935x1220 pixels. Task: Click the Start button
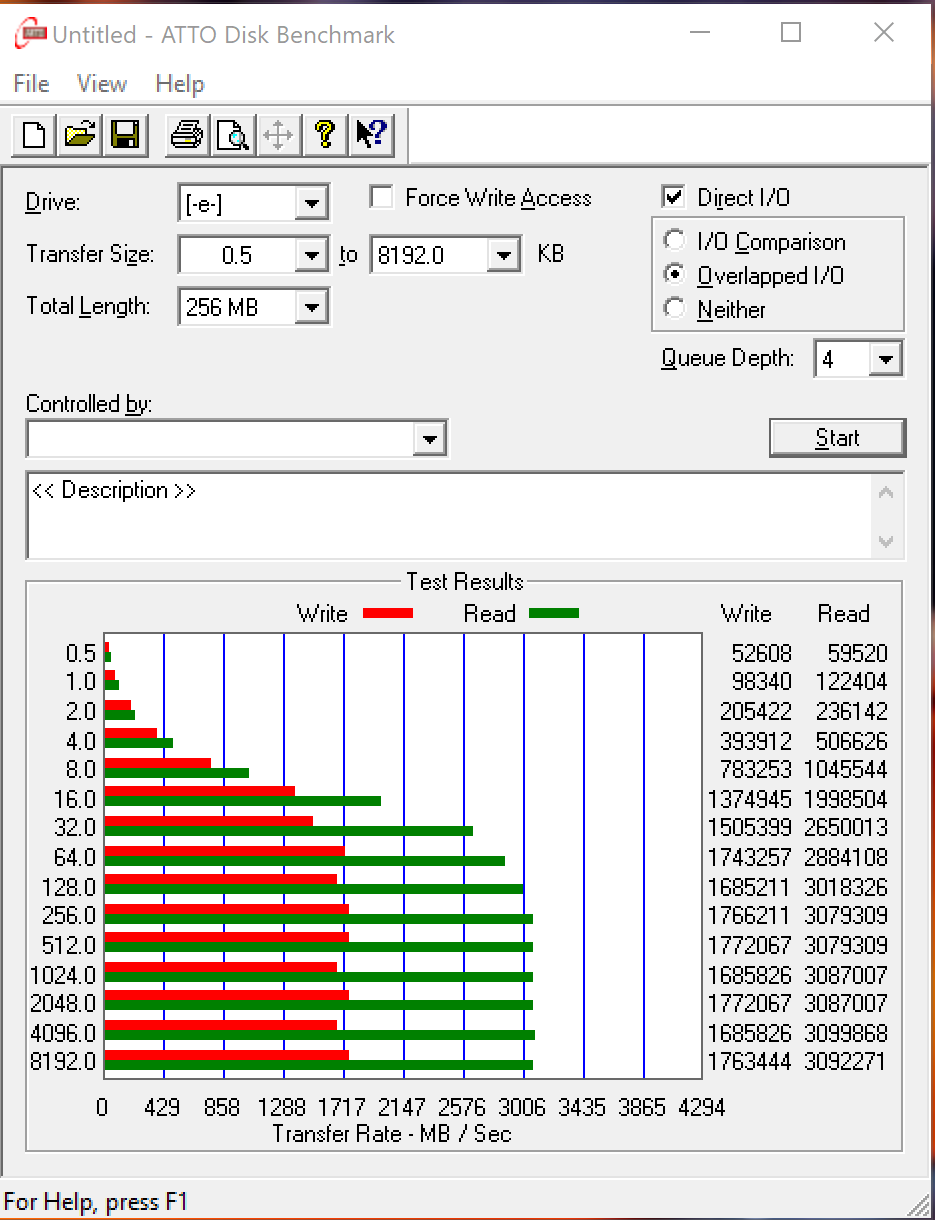point(837,438)
